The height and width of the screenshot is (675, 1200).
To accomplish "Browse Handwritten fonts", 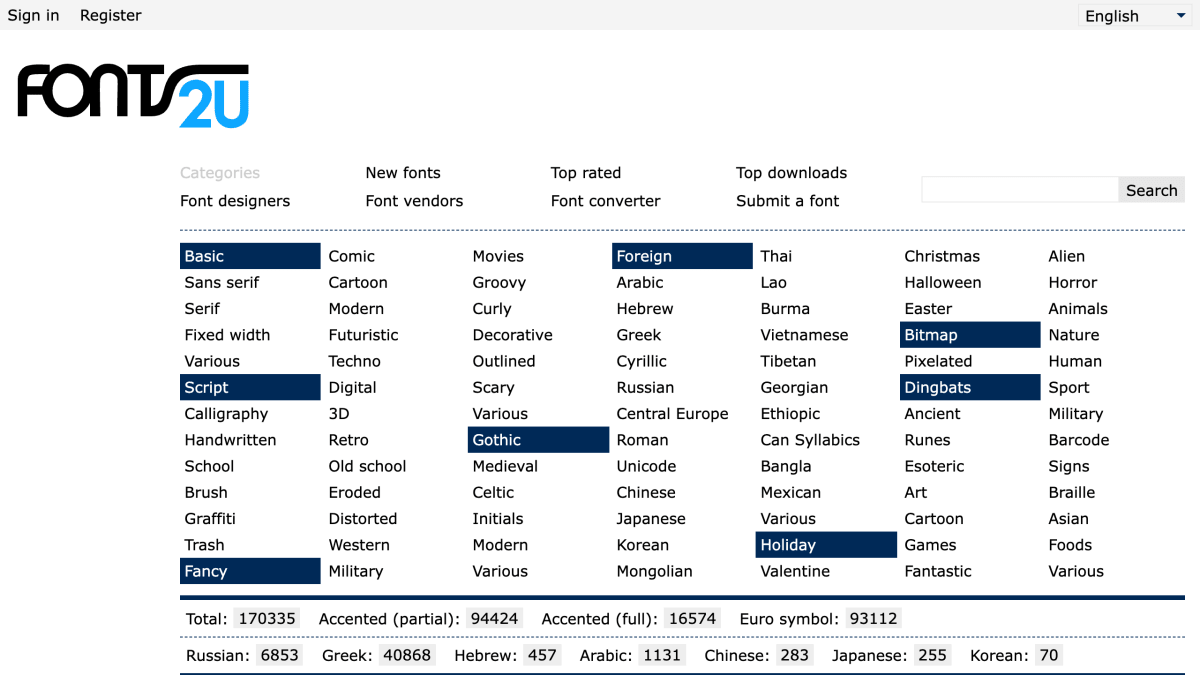I will coord(230,440).
